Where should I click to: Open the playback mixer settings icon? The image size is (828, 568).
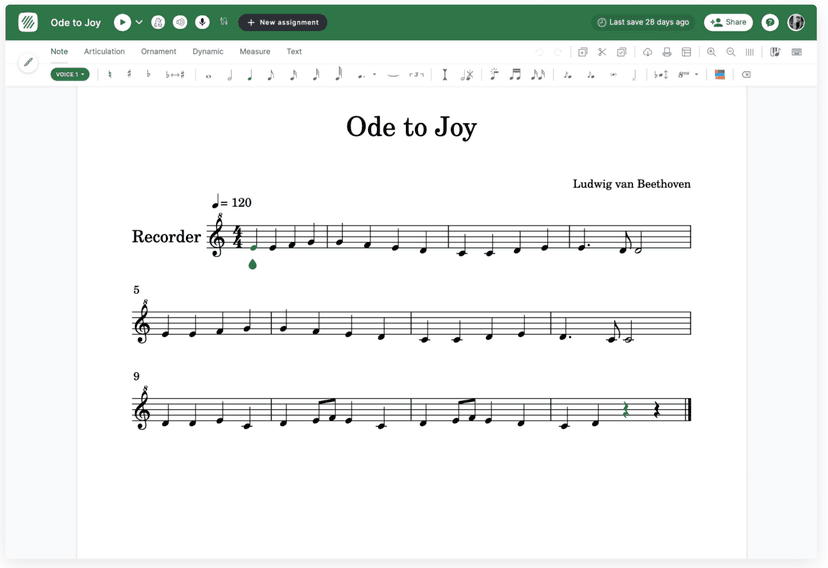click(x=224, y=22)
